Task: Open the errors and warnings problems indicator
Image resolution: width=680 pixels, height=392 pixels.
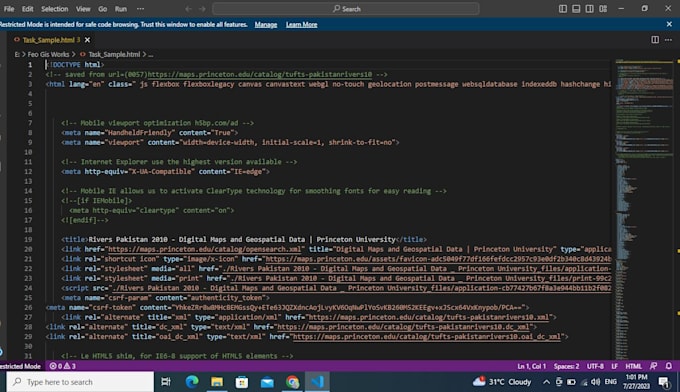Action: pos(63,366)
